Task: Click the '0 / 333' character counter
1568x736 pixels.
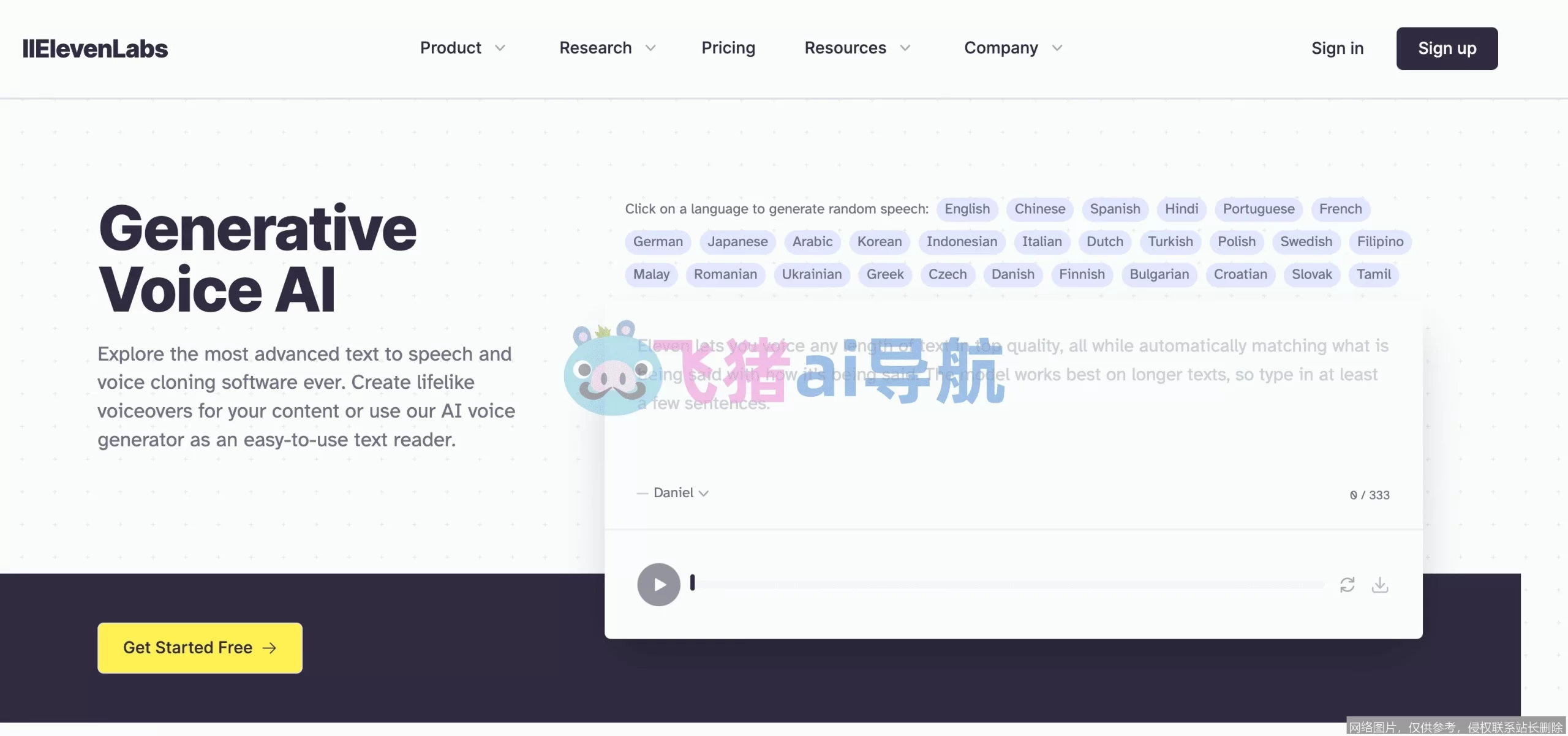Action: coord(1370,495)
